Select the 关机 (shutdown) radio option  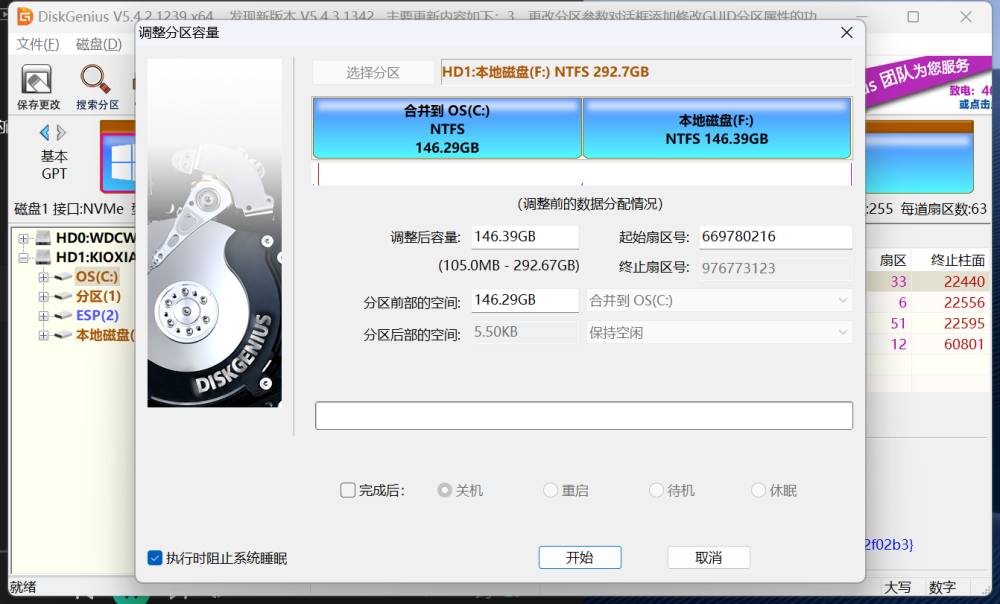click(445, 490)
